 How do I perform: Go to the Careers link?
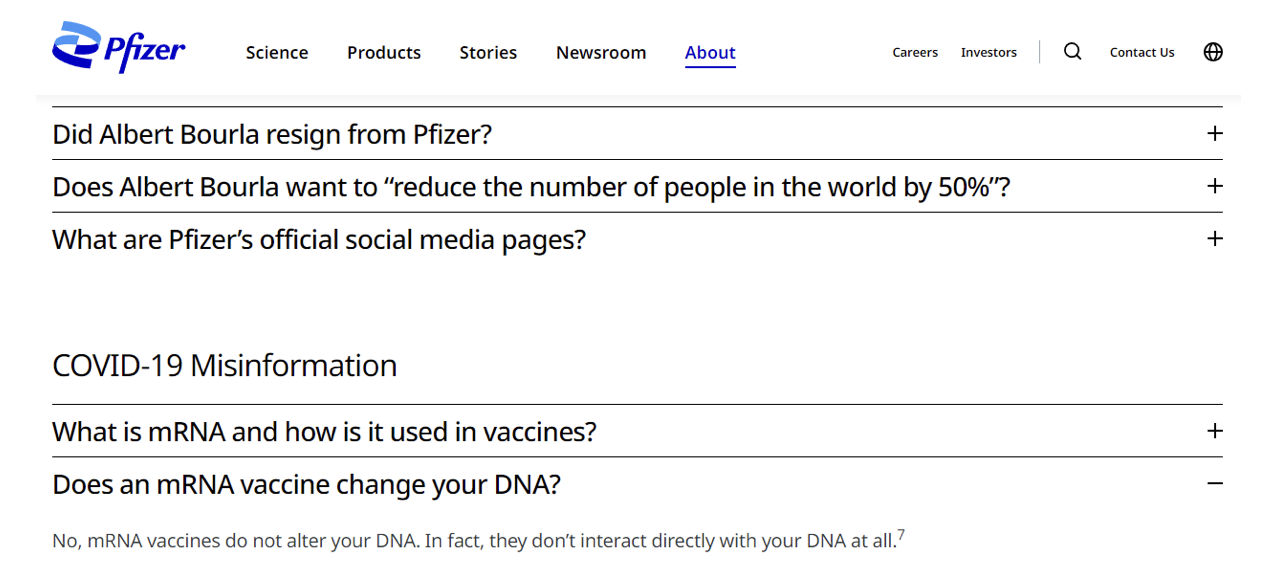pos(915,53)
